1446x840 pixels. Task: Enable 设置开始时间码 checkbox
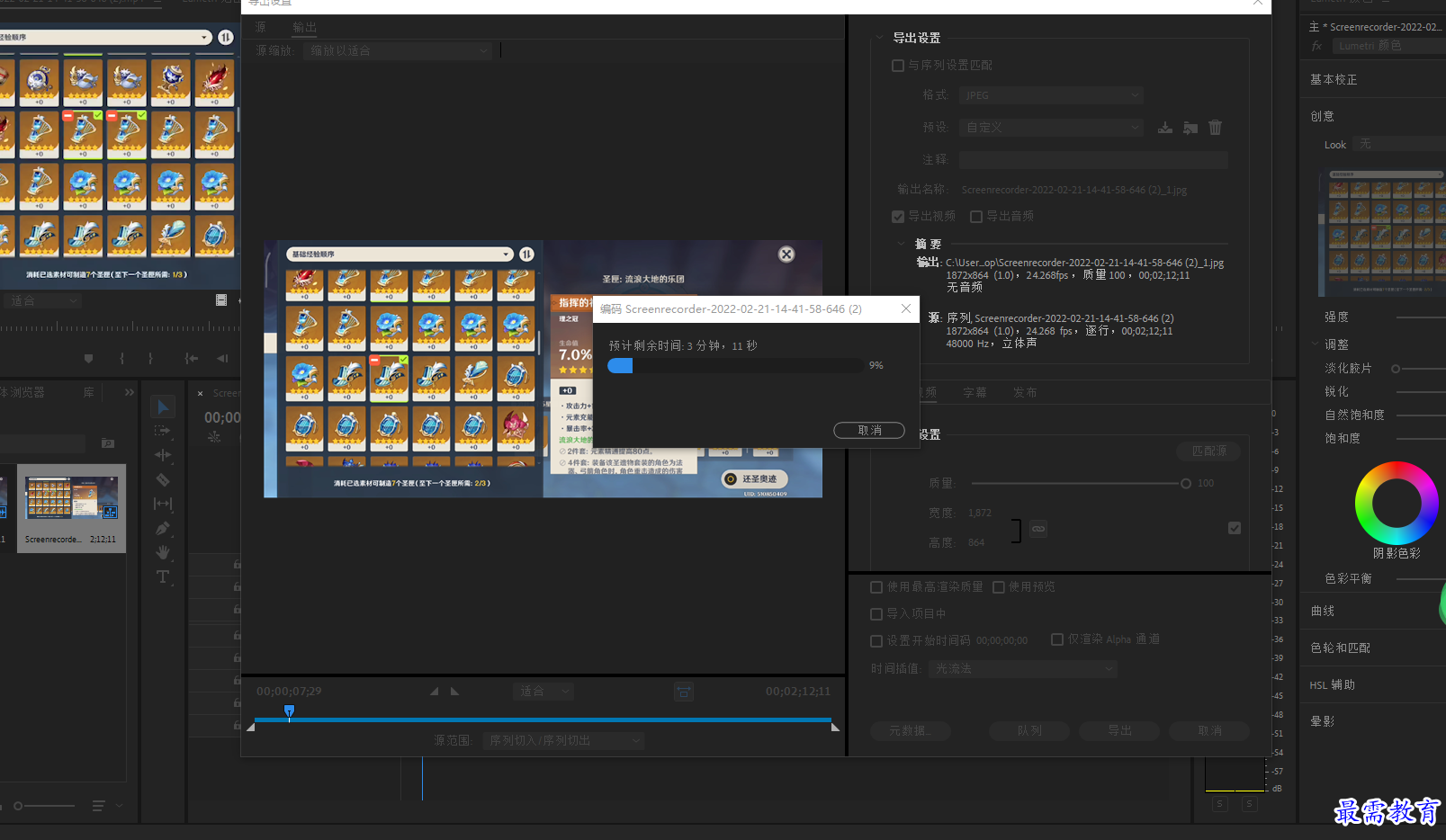tap(876, 641)
